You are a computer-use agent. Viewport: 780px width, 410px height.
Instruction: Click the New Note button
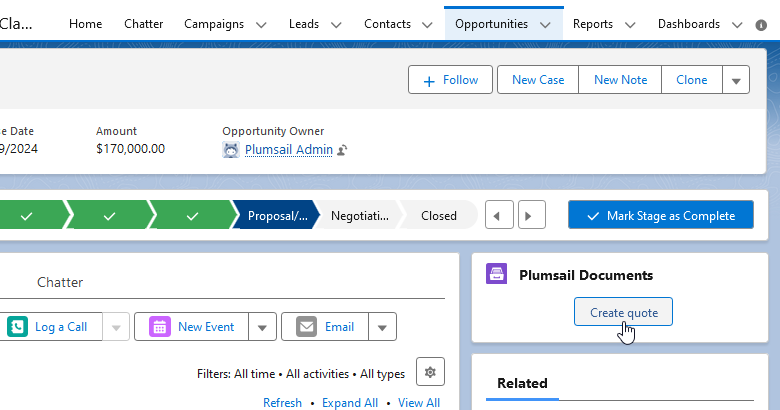(x=620, y=80)
